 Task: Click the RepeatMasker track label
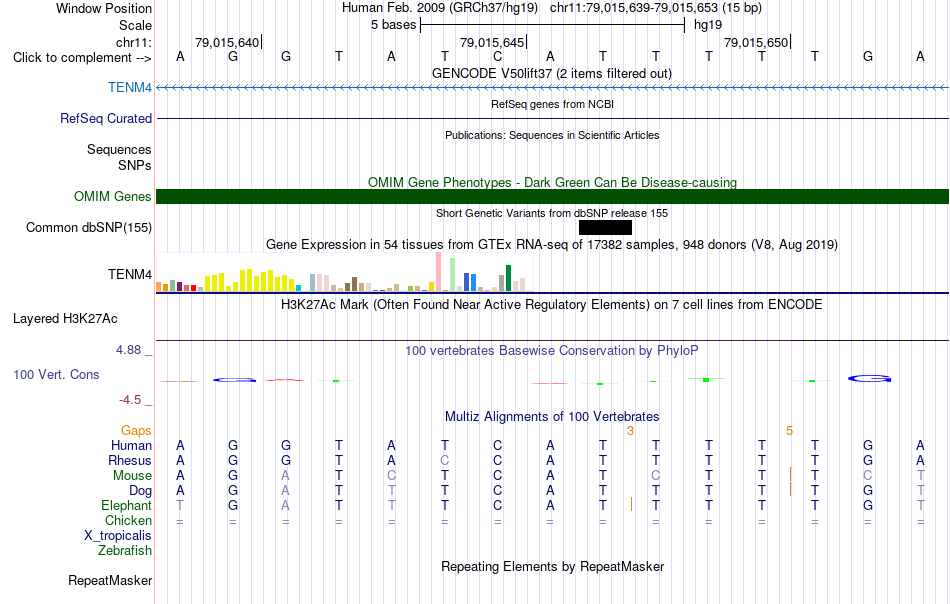[110, 580]
